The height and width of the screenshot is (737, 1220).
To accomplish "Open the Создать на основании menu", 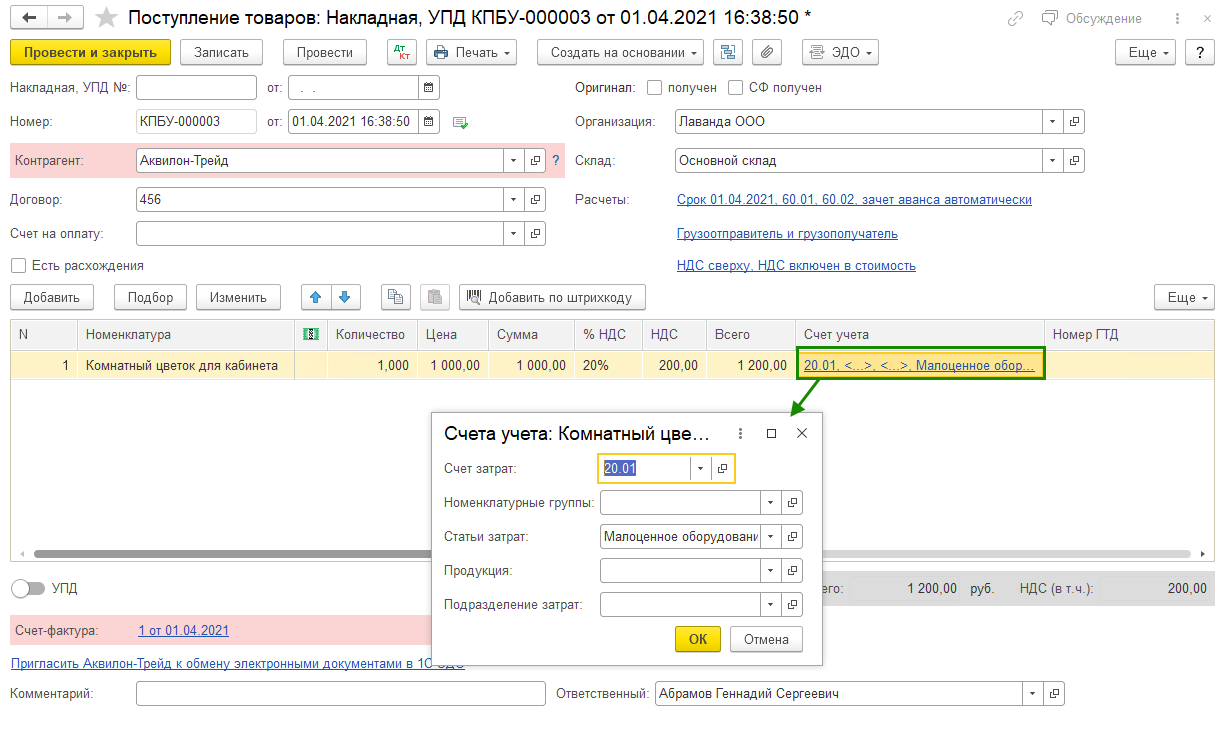I will 620,53.
